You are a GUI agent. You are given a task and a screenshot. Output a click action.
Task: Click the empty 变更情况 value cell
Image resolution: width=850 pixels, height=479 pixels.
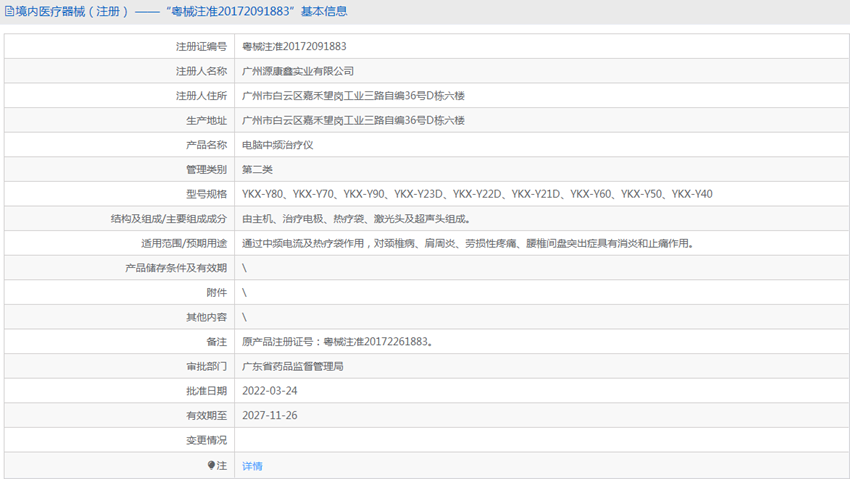pos(540,440)
